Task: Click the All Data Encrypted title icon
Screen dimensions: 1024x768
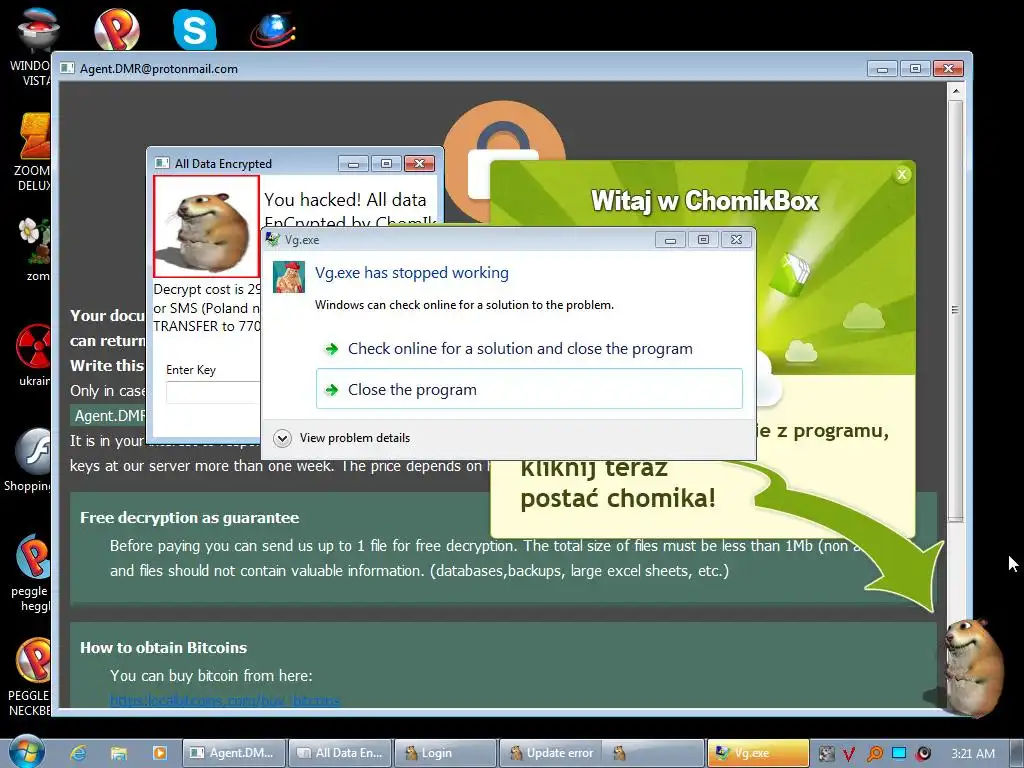Action: coord(161,163)
